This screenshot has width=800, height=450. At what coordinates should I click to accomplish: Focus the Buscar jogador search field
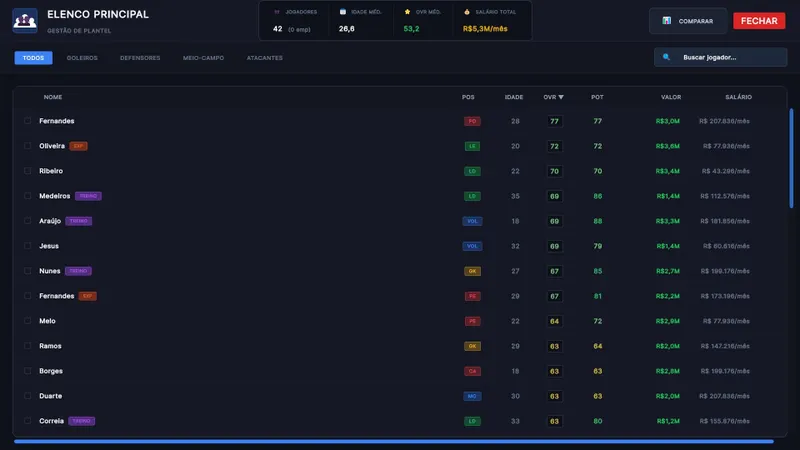[x=720, y=57]
